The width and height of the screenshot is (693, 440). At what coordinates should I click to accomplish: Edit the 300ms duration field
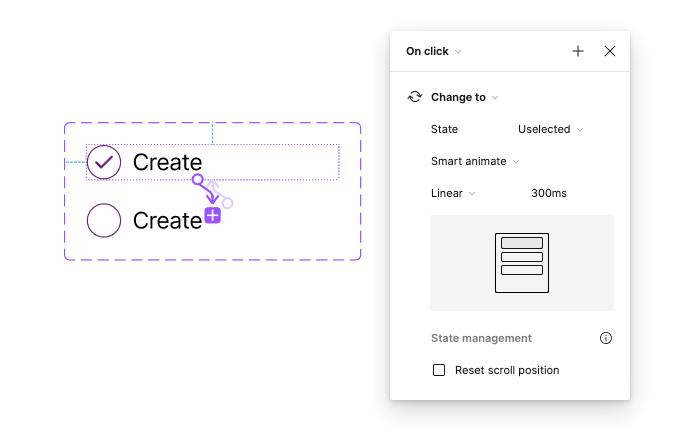click(549, 193)
